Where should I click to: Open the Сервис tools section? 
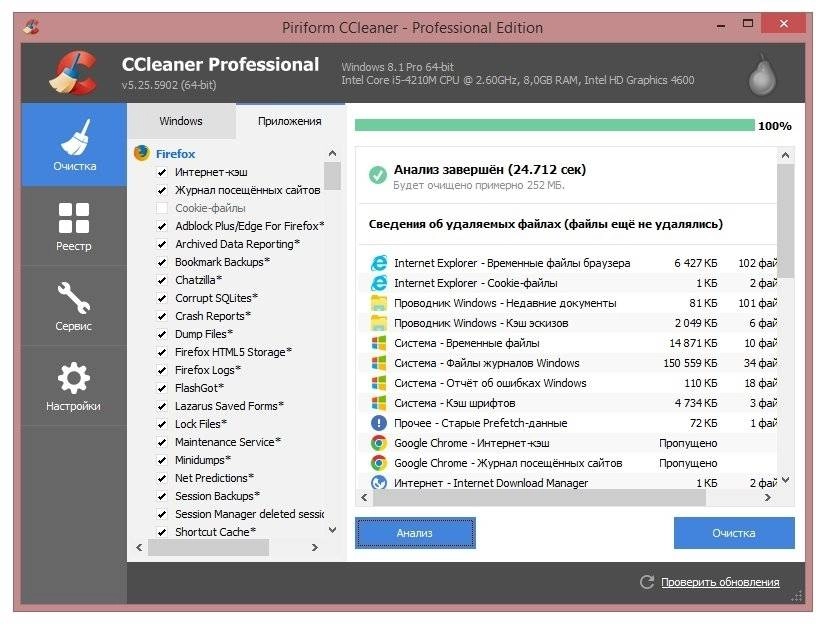[74, 306]
